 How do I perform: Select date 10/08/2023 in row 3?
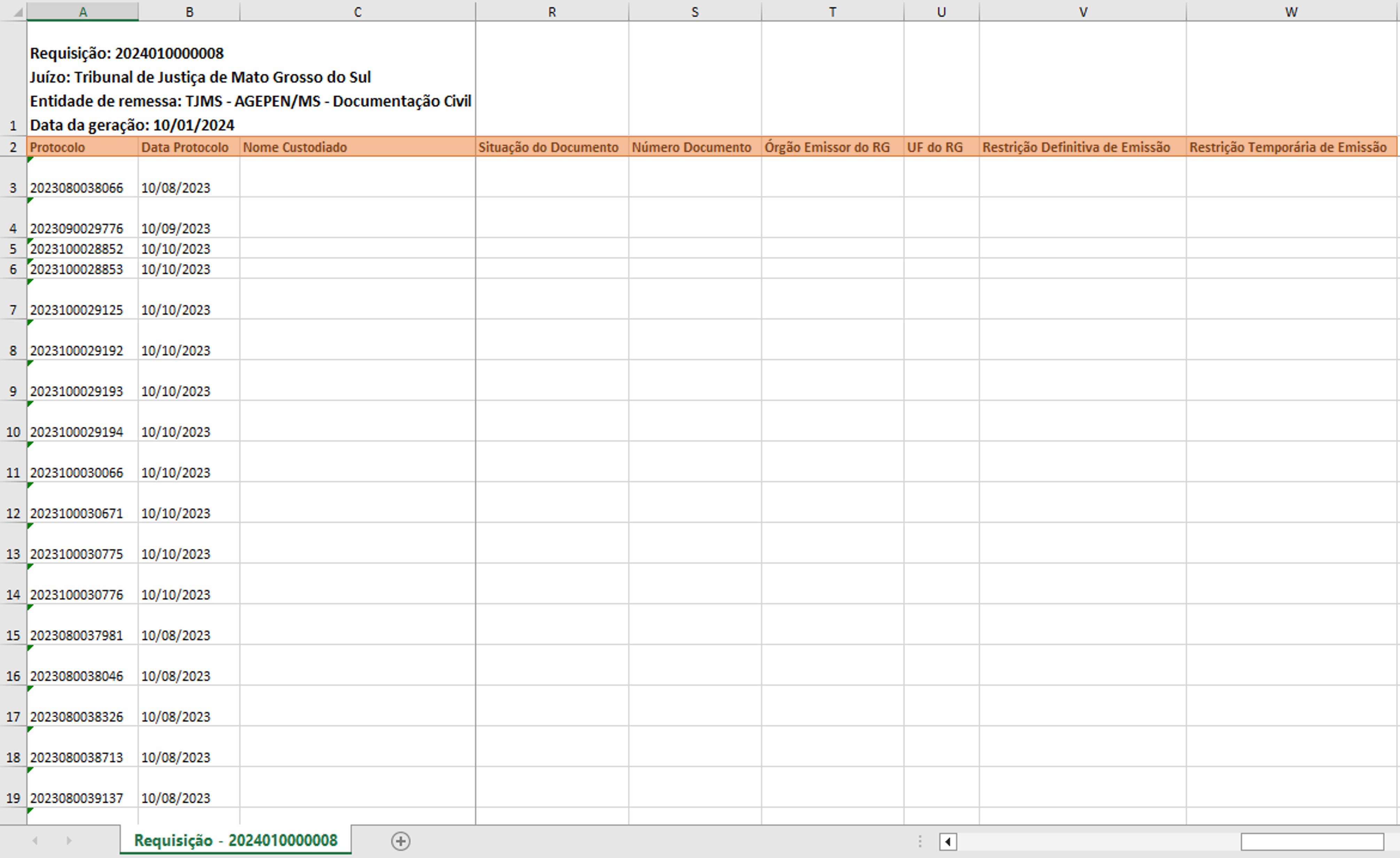(x=189, y=177)
